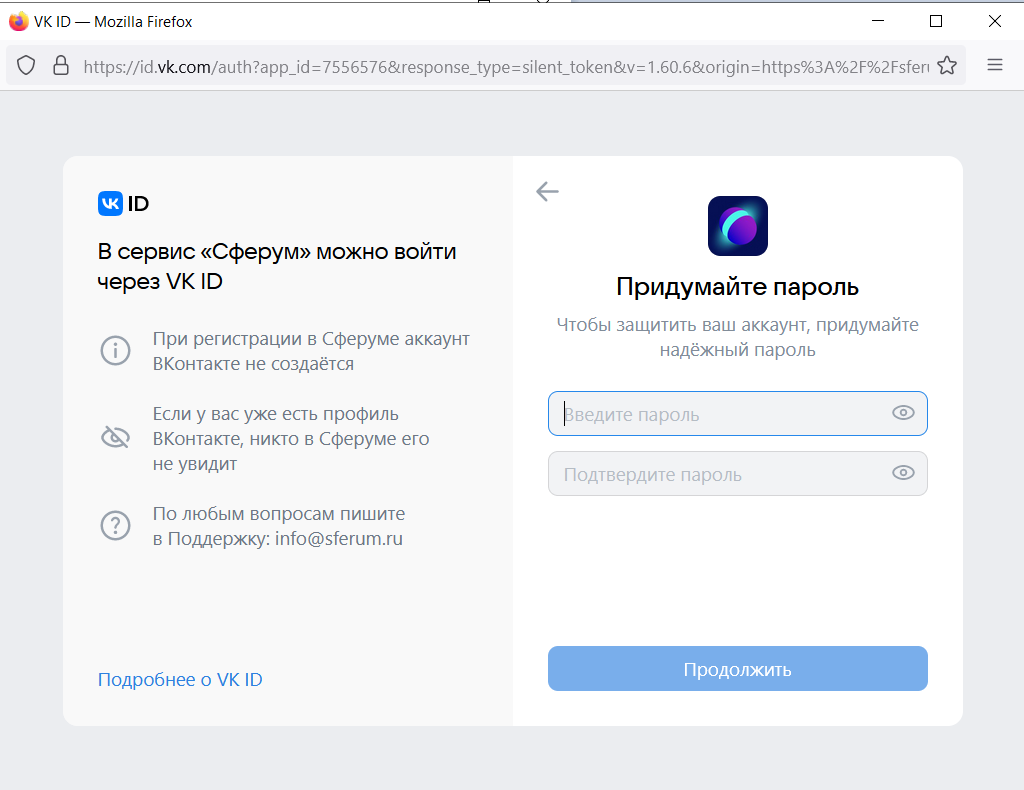Viewport: 1024px width, 790px height.
Task: Maximize the Firefox window
Action: click(x=936, y=21)
